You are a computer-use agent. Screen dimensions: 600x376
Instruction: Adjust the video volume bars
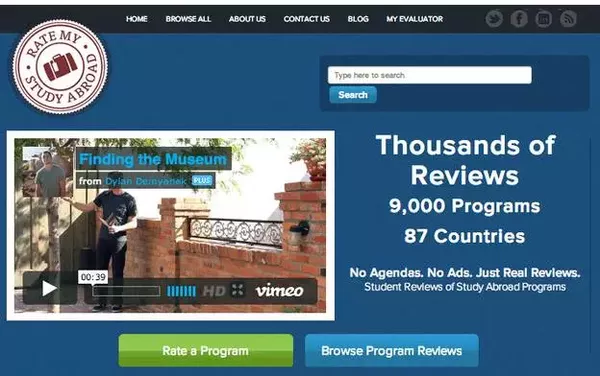click(x=181, y=291)
